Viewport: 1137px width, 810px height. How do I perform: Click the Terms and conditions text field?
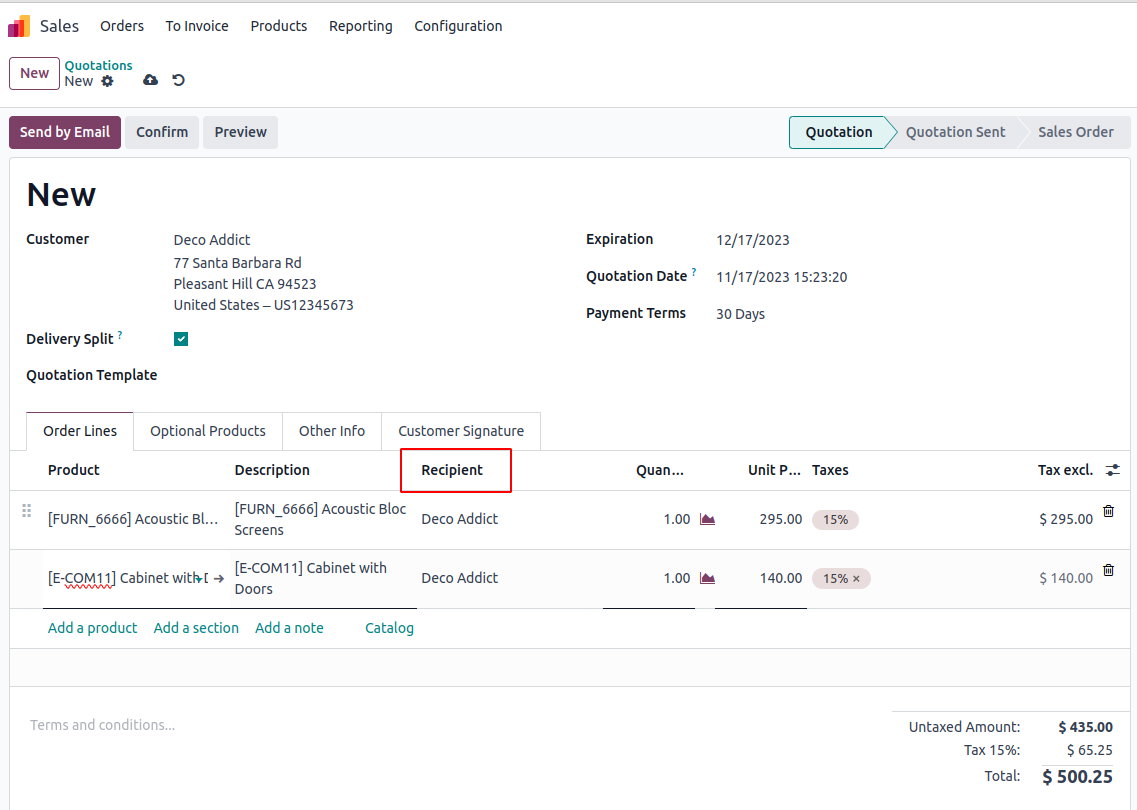pyautogui.click(x=103, y=725)
